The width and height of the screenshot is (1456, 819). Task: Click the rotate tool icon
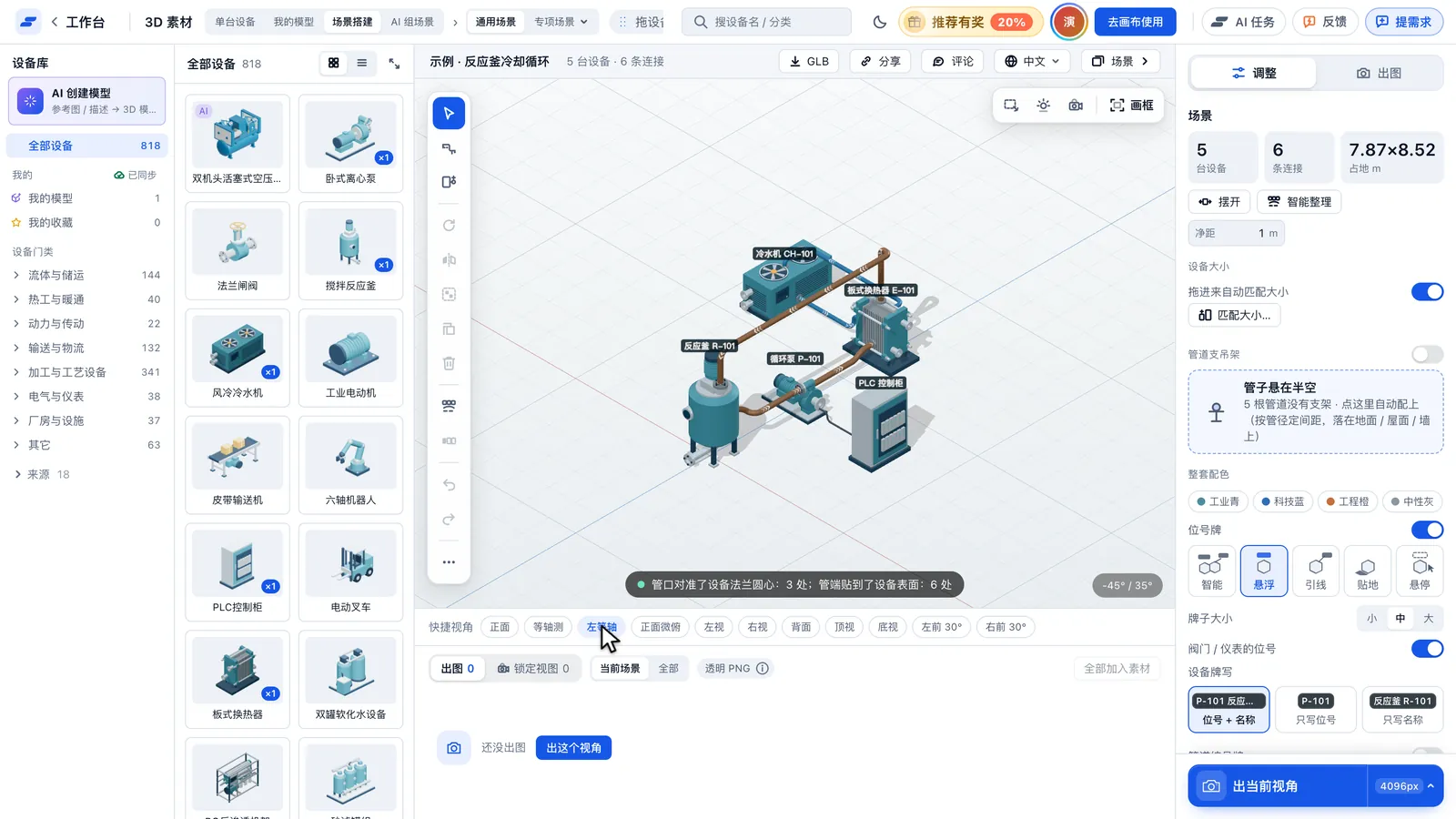[449, 225]
